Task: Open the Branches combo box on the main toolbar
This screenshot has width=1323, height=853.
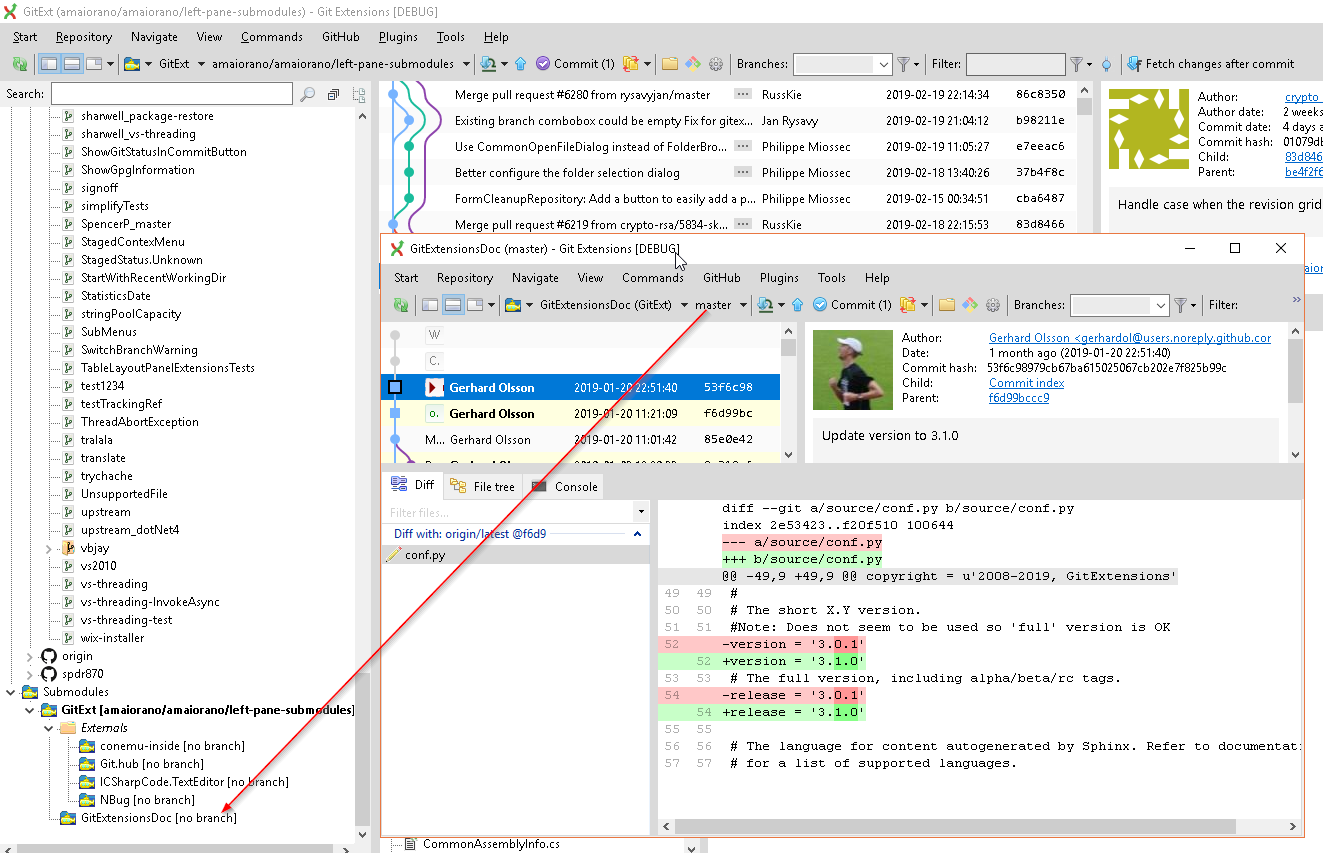Action: pos(843,64)
